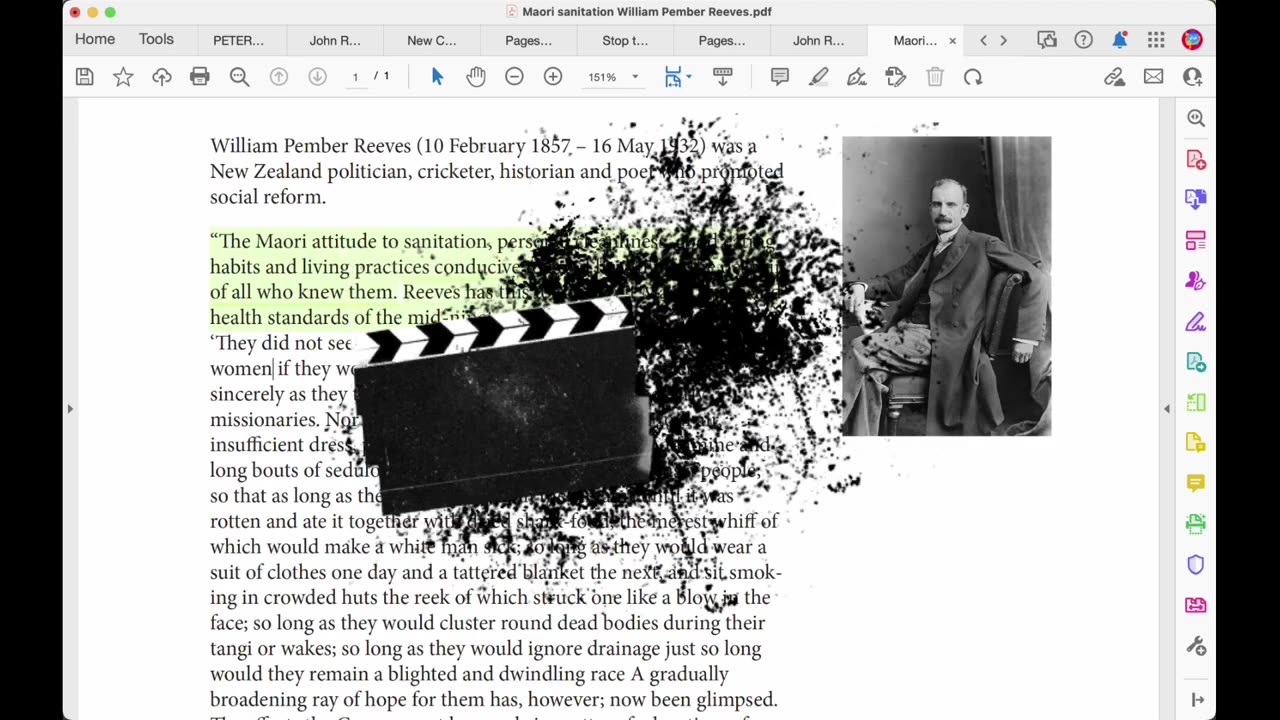Click the upload to cloud icon
Image resolution: width=1280 pixels, height=720 pixels.
(x=162, y=77)
